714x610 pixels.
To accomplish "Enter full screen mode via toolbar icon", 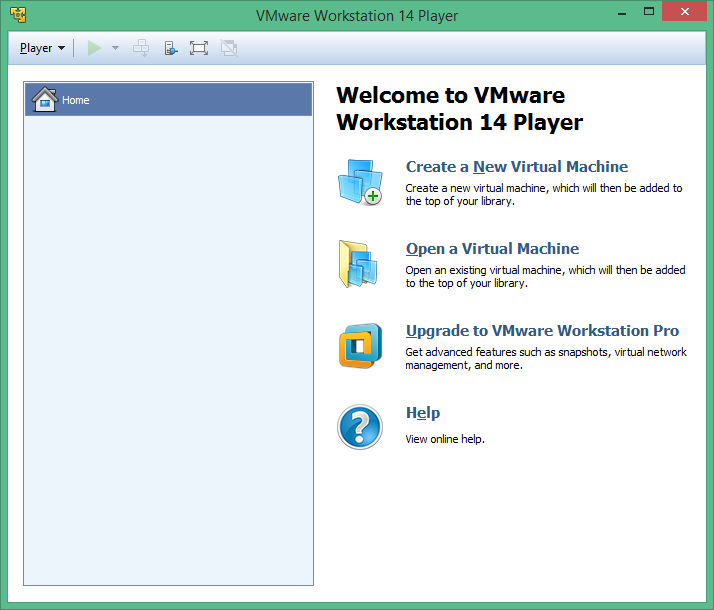I will click(x=199, y=48).
